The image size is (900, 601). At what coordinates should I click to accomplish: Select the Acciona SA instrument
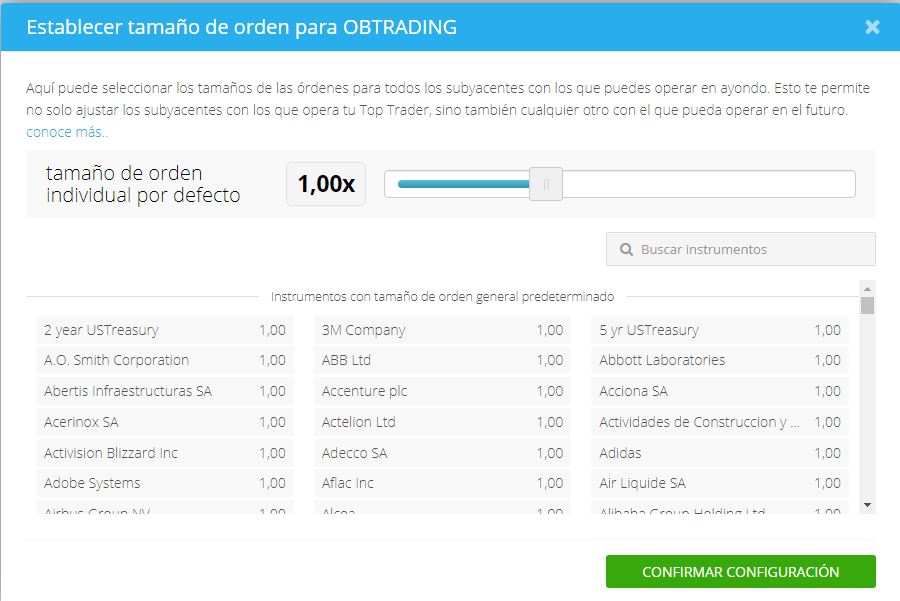(x=720, y=391)
